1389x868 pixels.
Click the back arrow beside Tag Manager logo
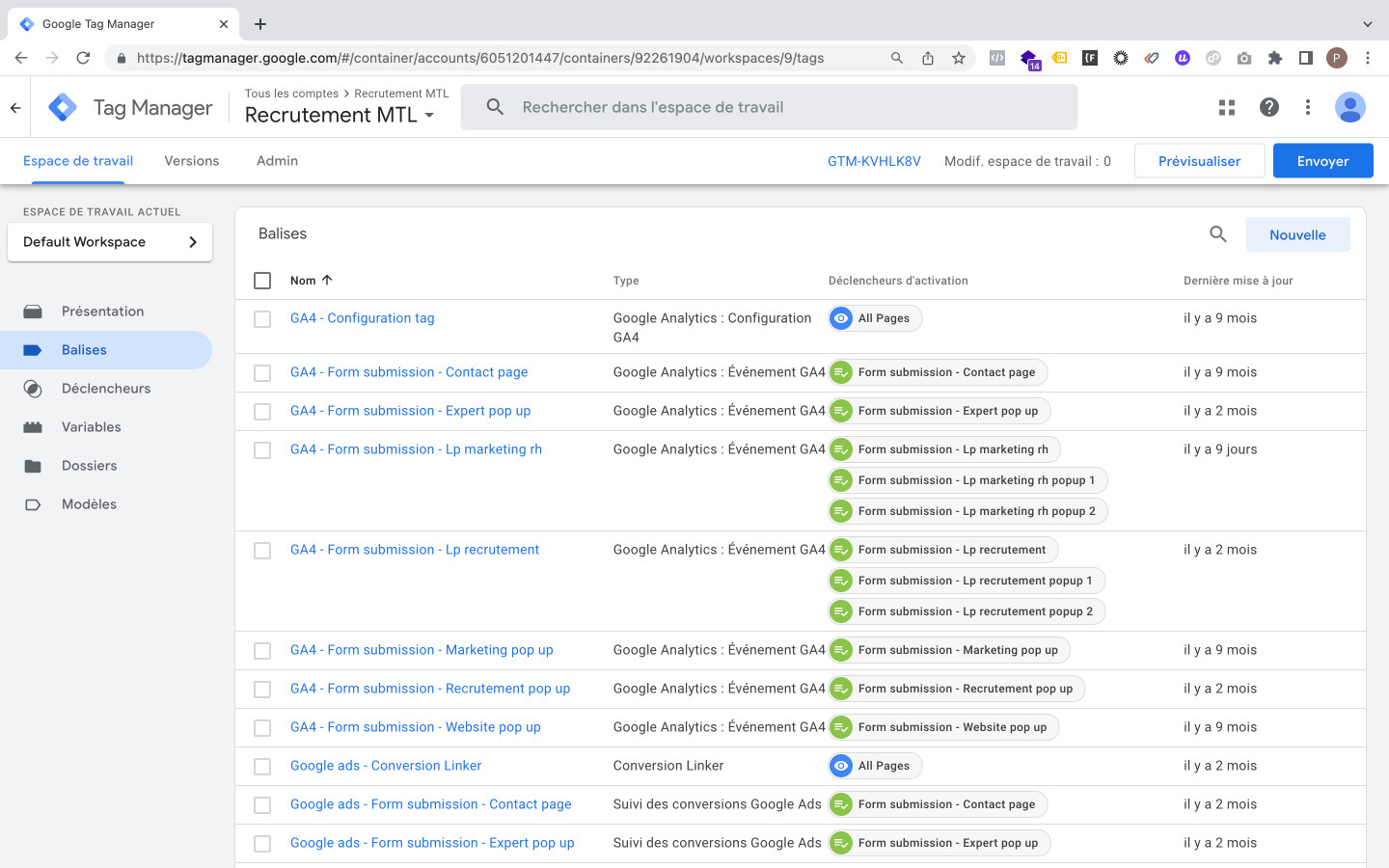15,108
